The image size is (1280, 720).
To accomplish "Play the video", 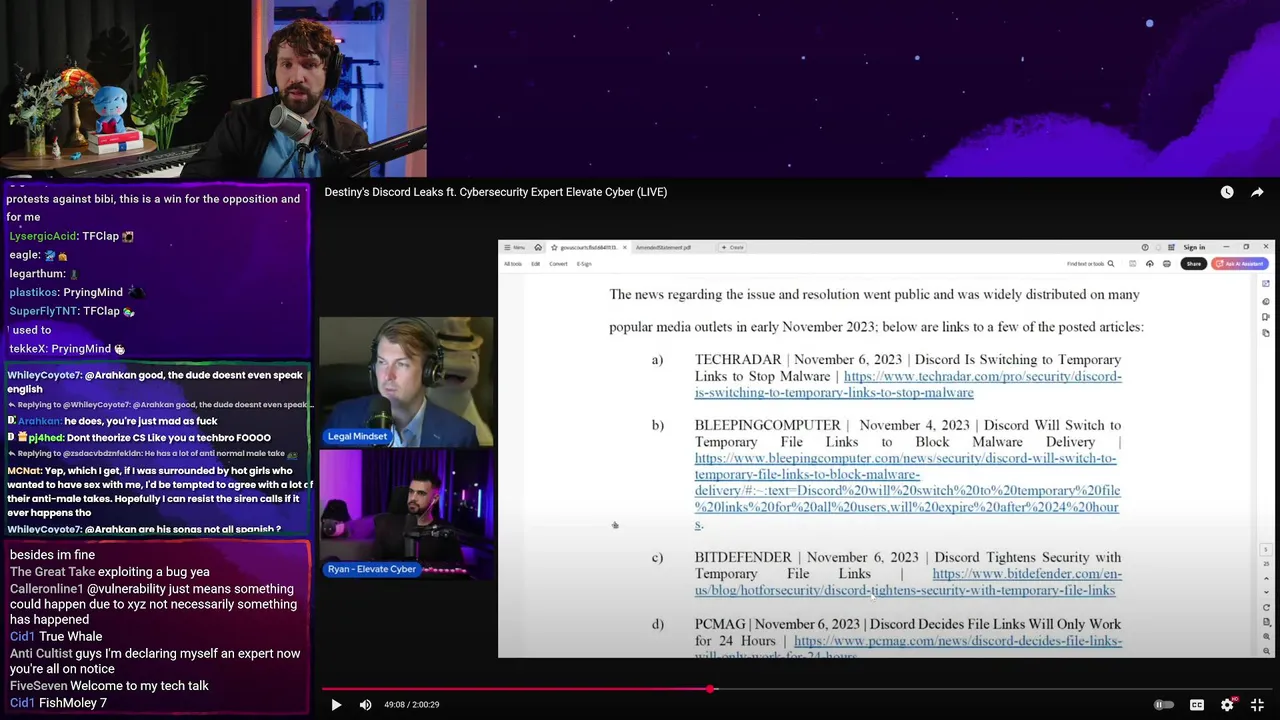I will pyautogui.click(x=336, y=704).
